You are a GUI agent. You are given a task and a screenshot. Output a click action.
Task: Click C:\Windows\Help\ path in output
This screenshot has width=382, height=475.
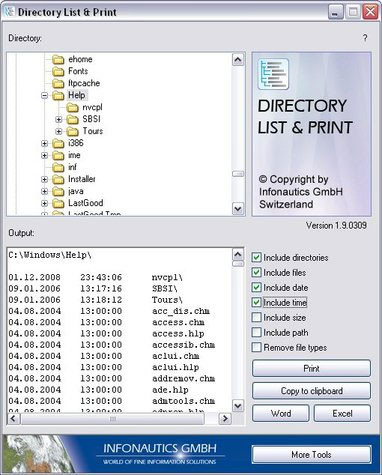tap(50, 255)
